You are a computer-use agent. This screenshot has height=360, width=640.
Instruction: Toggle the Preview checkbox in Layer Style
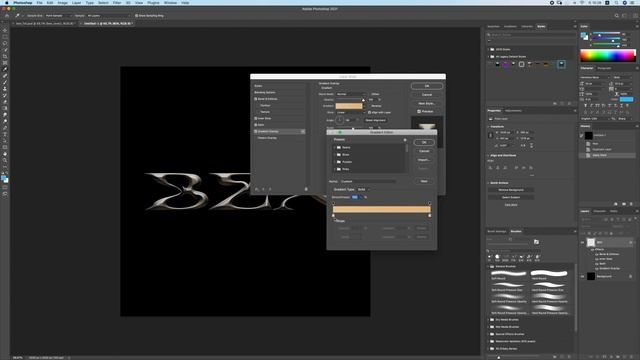click(419, 111)
